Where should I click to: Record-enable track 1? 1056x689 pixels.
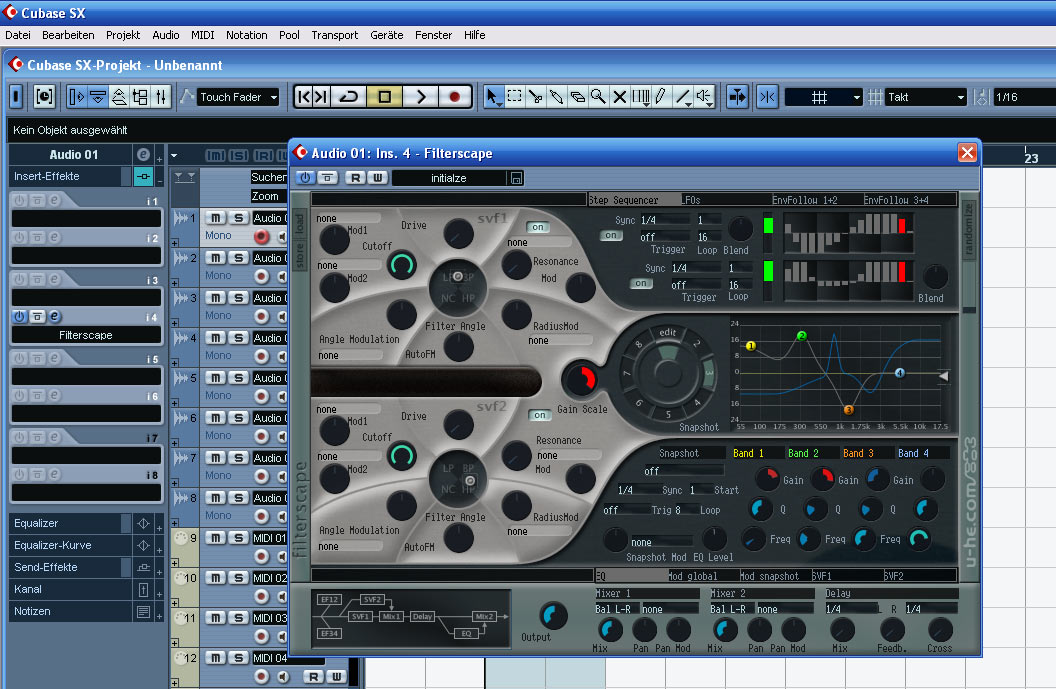pos(261,236)
